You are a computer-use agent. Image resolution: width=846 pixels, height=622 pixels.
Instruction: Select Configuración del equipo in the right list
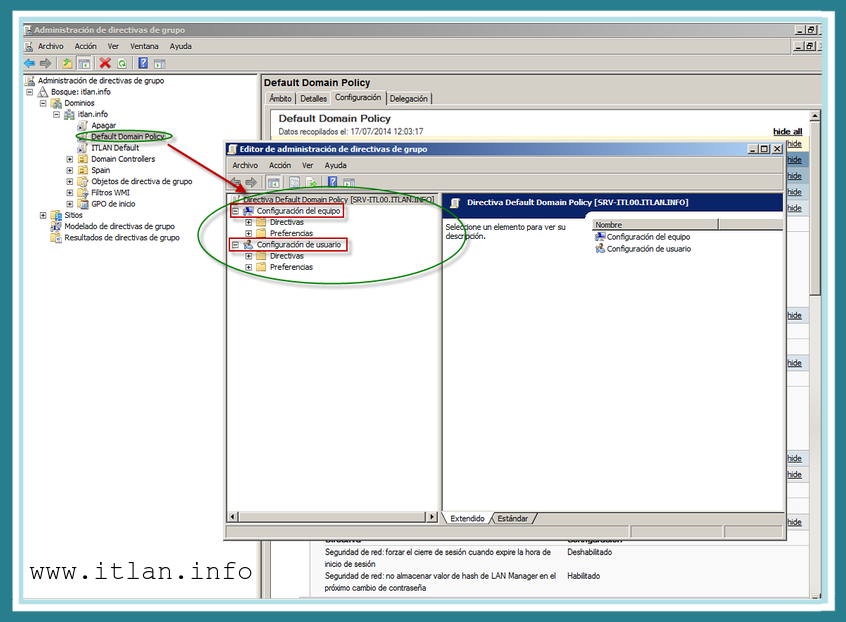pos(647,237)
